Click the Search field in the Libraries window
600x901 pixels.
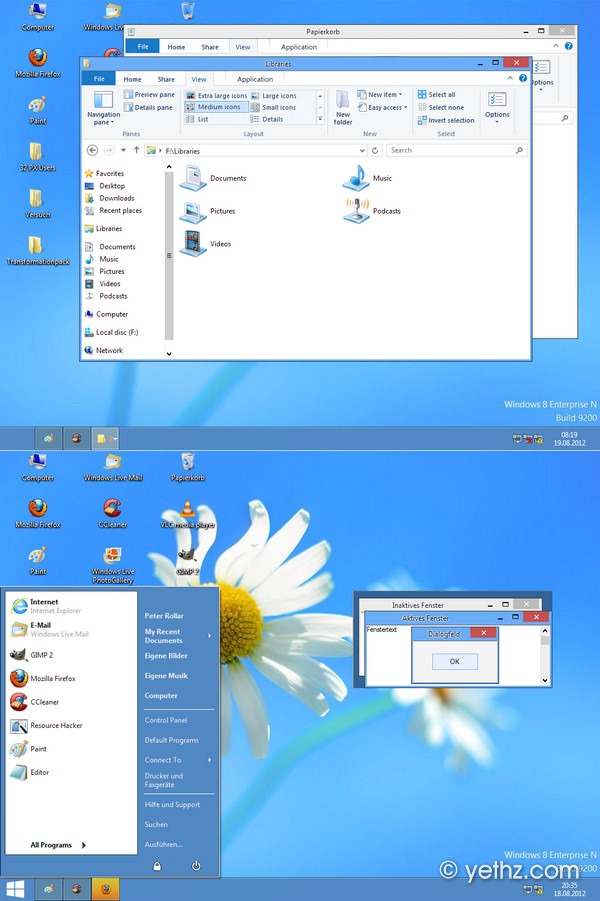click(x=456, y=150)
